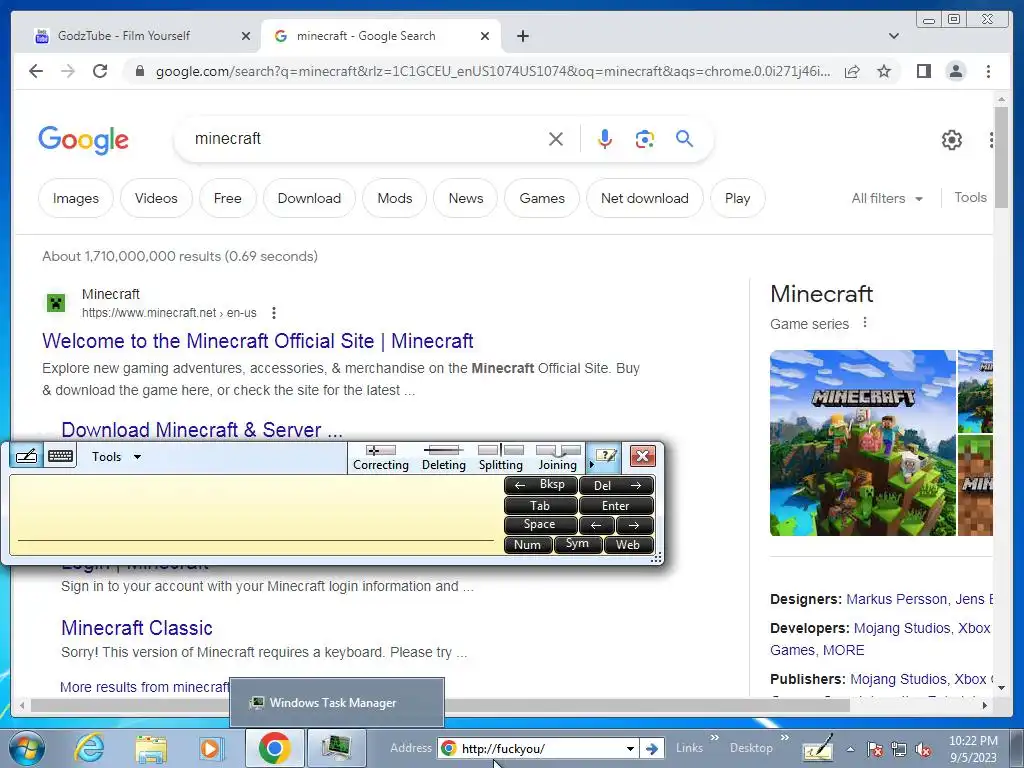1024x768 pixels.
Task: Click the Markus Persson designer link
Action: [x=896, y=599]
